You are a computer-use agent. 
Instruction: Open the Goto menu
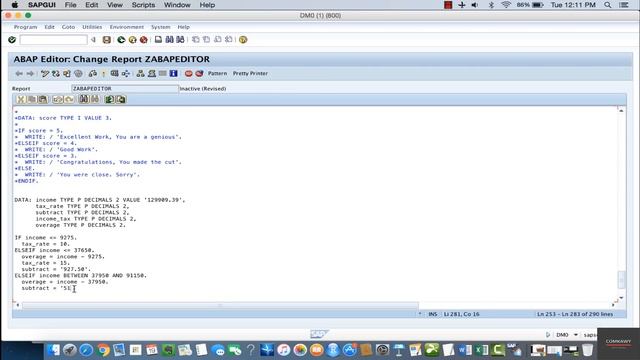coord(68,27)
